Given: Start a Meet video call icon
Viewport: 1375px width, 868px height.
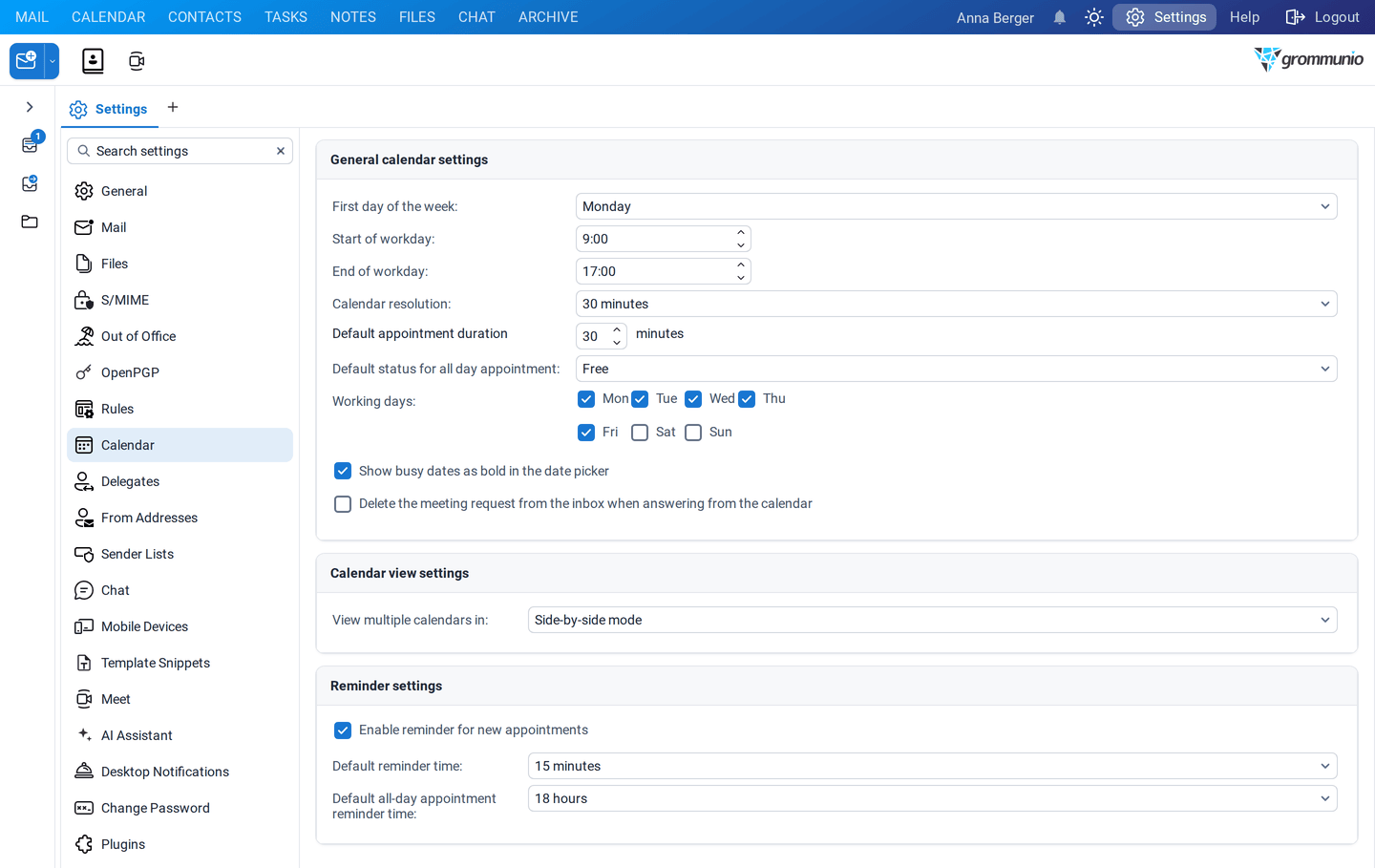Looking at the screenshot, I should 137,61.
